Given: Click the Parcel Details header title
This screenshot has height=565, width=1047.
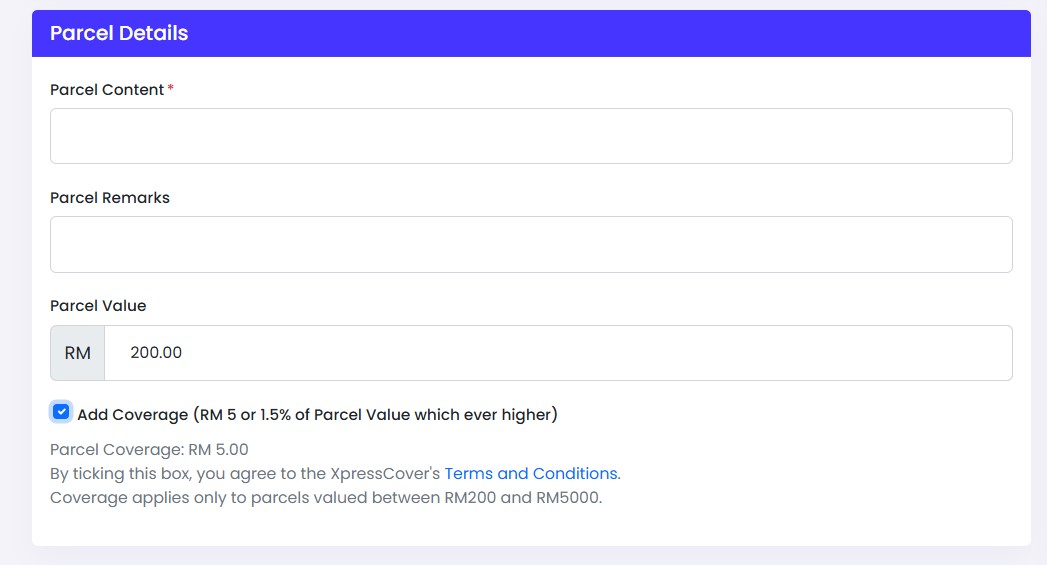Looking at the screenshot, I should (119, 33).
